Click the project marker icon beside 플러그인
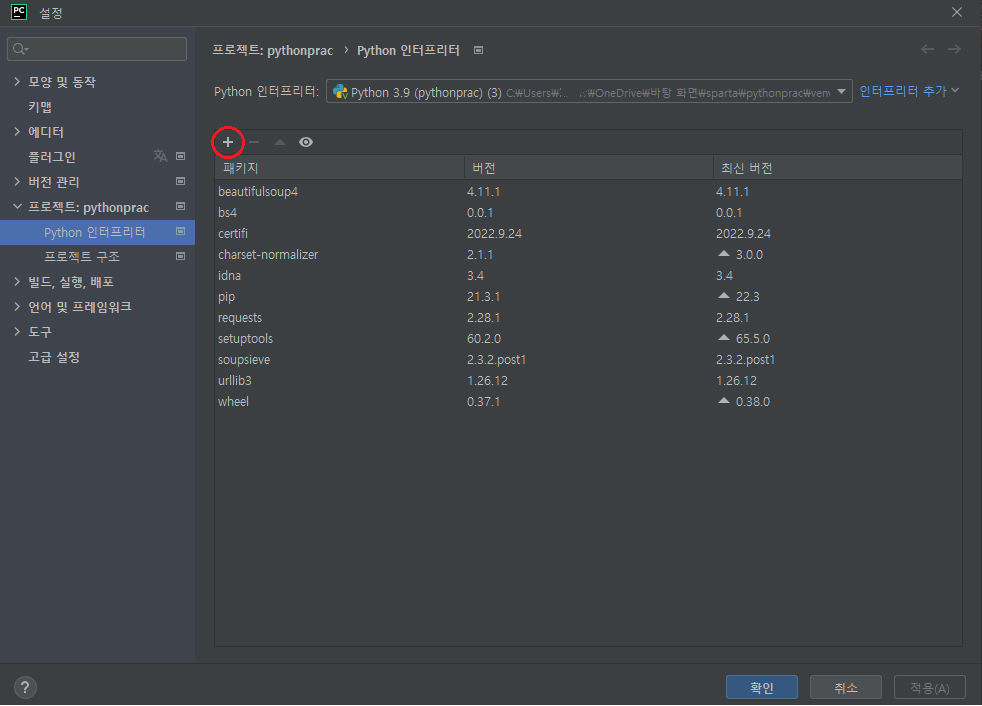 tap(180, 156)
